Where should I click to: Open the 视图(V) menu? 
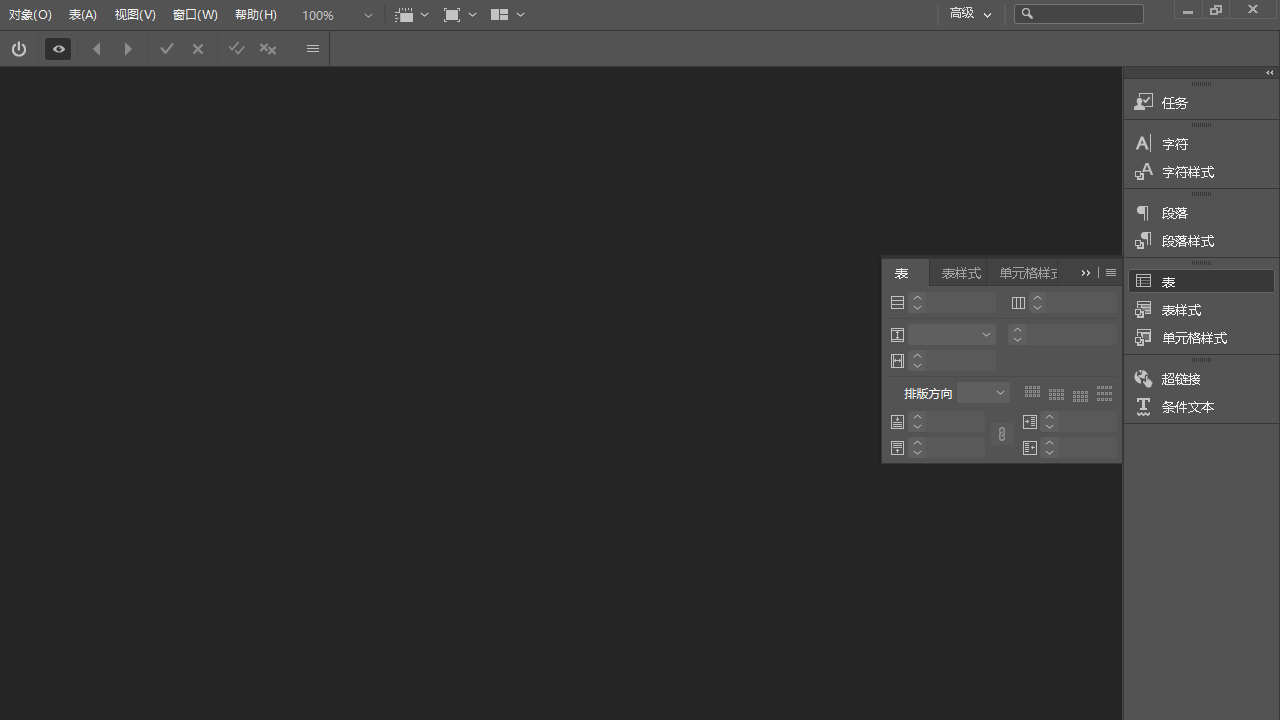135,14
